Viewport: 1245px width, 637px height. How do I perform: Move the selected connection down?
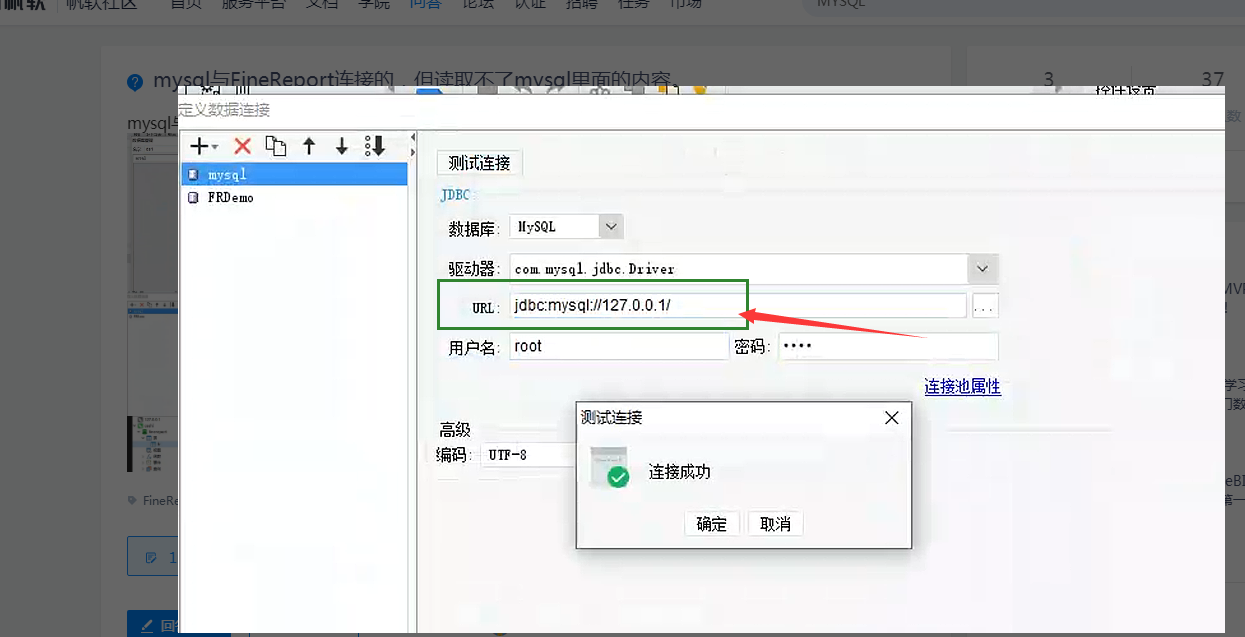(342, 146)
